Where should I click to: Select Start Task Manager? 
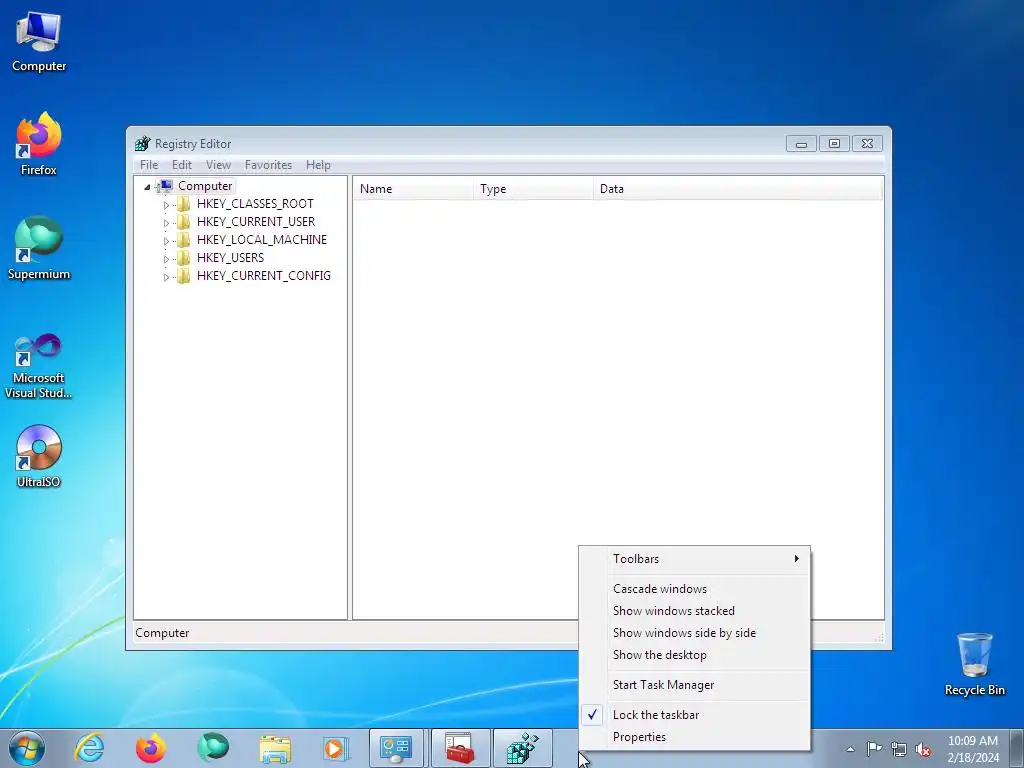point(694,684)
